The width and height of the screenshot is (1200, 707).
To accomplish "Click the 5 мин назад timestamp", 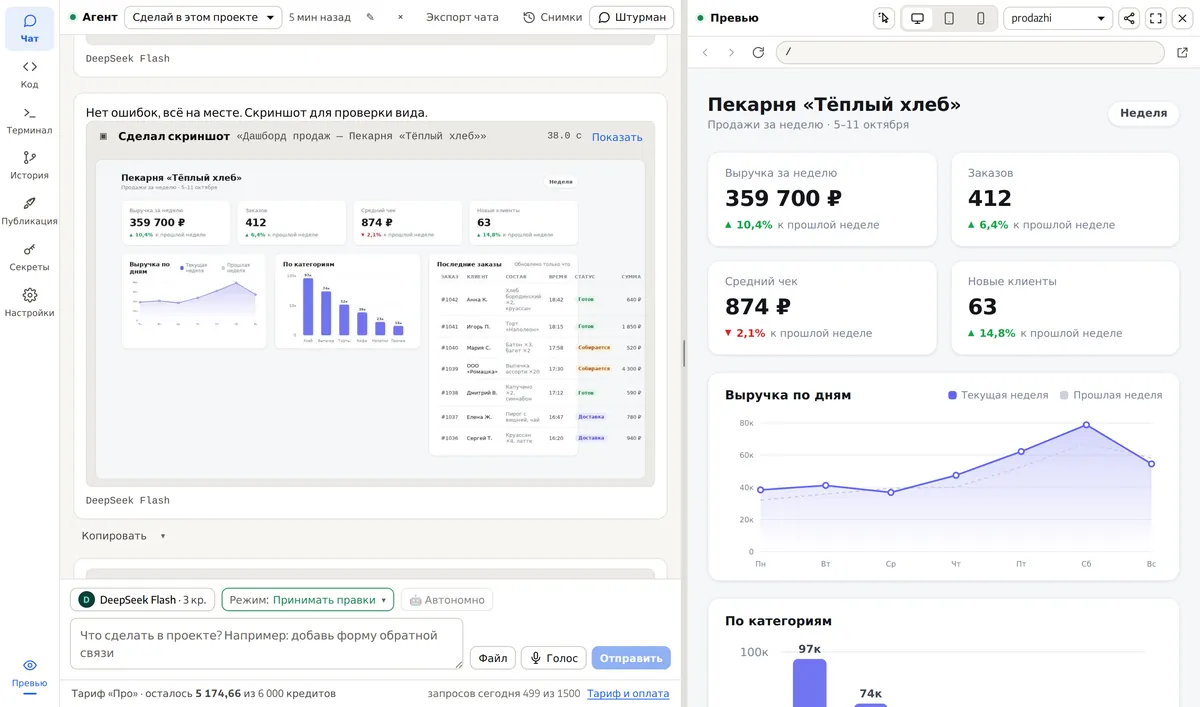I will coord(320,17).
